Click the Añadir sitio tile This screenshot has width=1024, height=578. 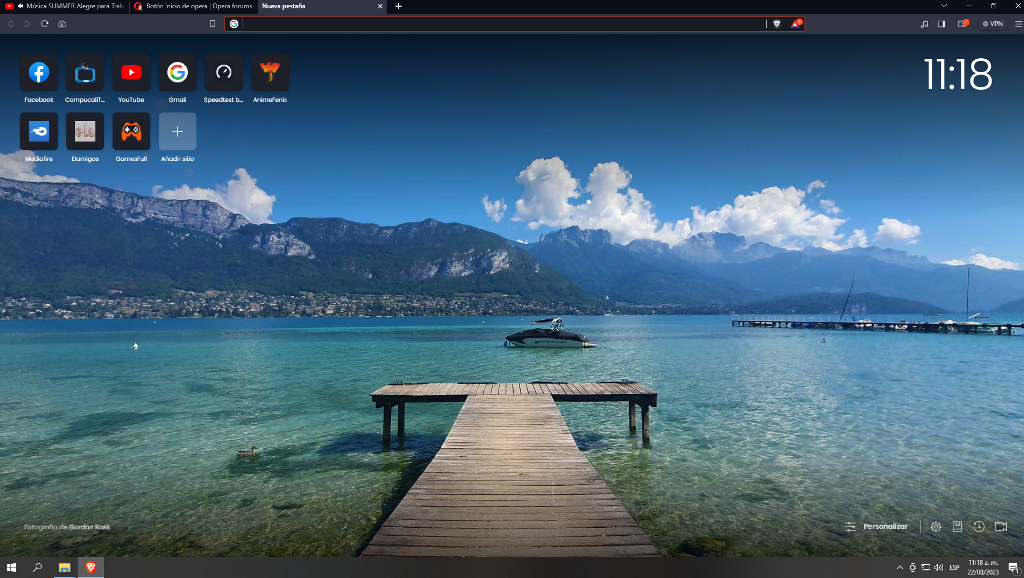[177, 131]
